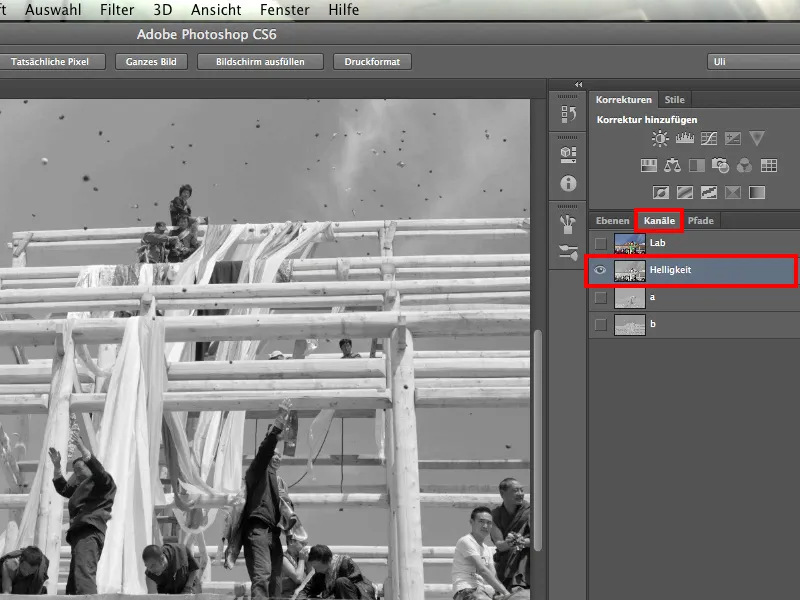Select the Lab composite channel thumbnail
The width and height of the screenshot is (800, 600).
(x=630, y=243)
